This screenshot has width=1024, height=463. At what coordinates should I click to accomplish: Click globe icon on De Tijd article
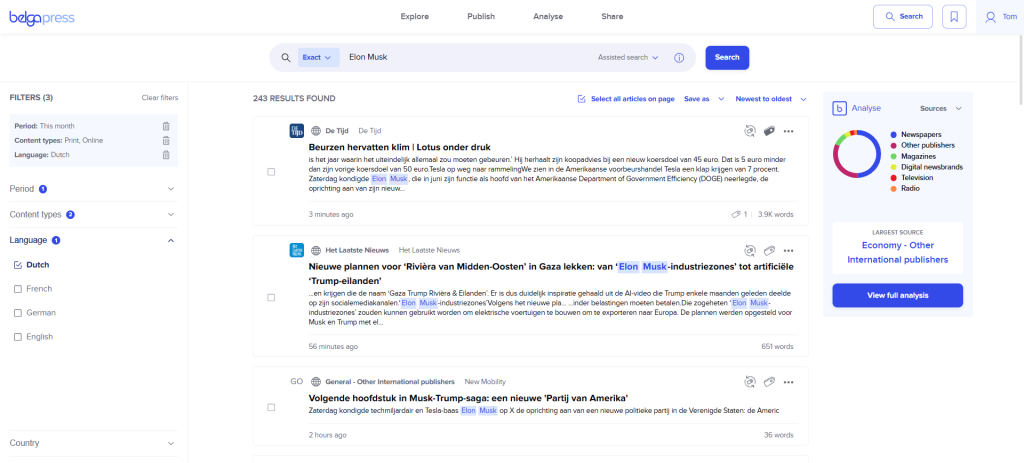pyautogui.click(x=315, y=131)
